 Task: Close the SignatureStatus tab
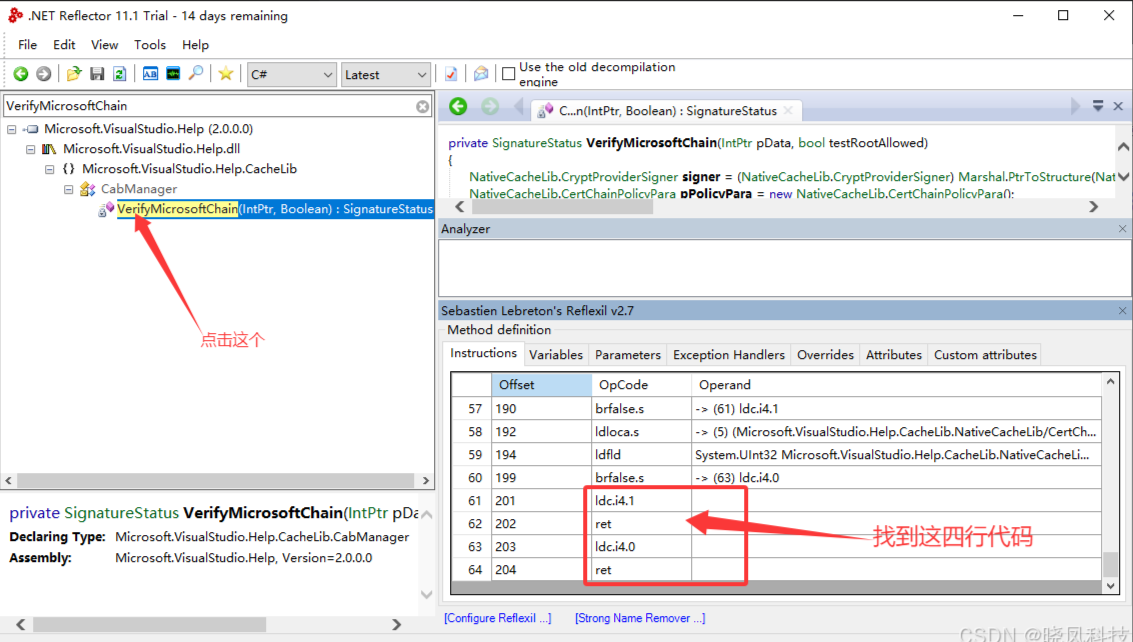tap(788, 111)
